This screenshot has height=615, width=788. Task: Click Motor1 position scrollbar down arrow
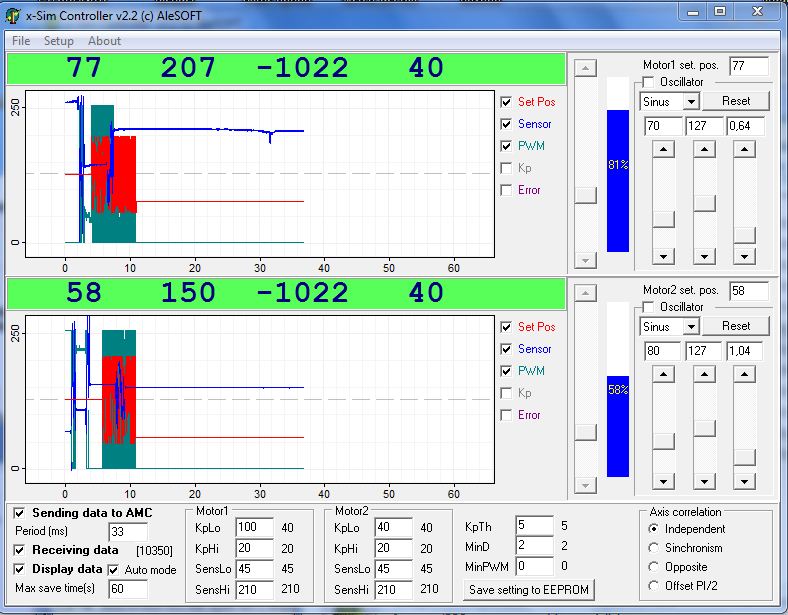click(x=585, y=260)
